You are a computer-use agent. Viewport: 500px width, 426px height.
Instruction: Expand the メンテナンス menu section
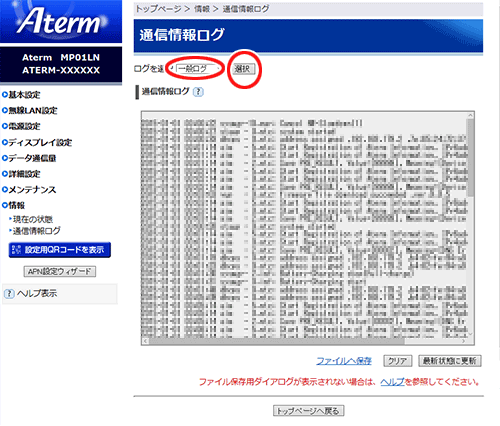[x=32, y=190]
